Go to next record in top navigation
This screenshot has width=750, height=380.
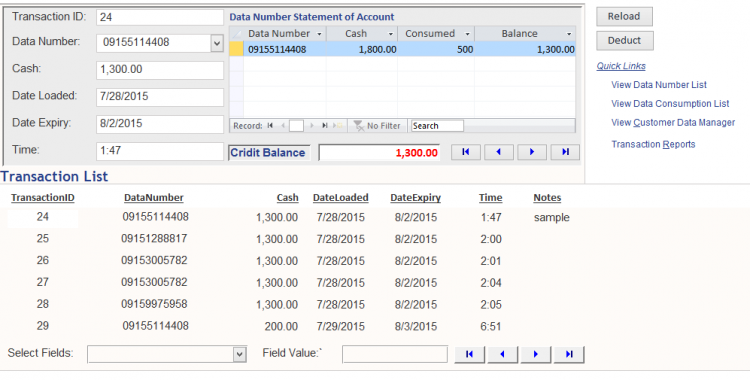pyautogui.click(x=532, y=152)
